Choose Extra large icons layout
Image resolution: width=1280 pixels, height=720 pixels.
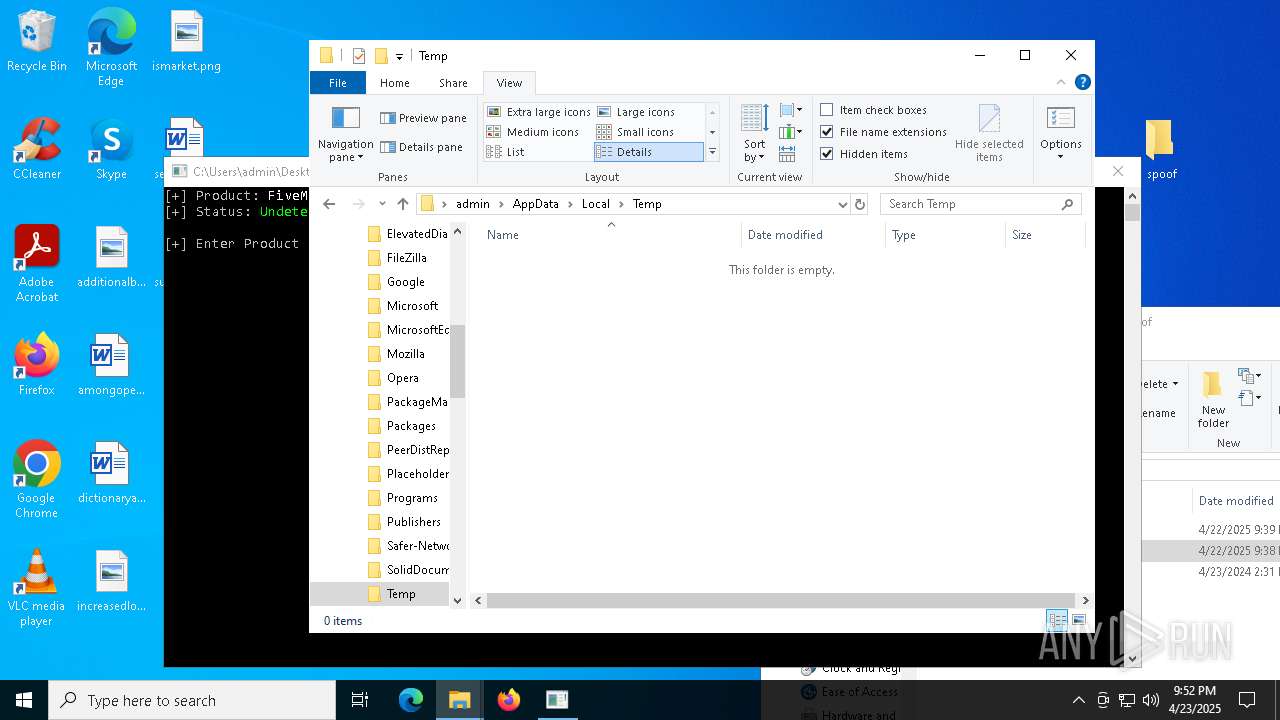pos(538,112)
